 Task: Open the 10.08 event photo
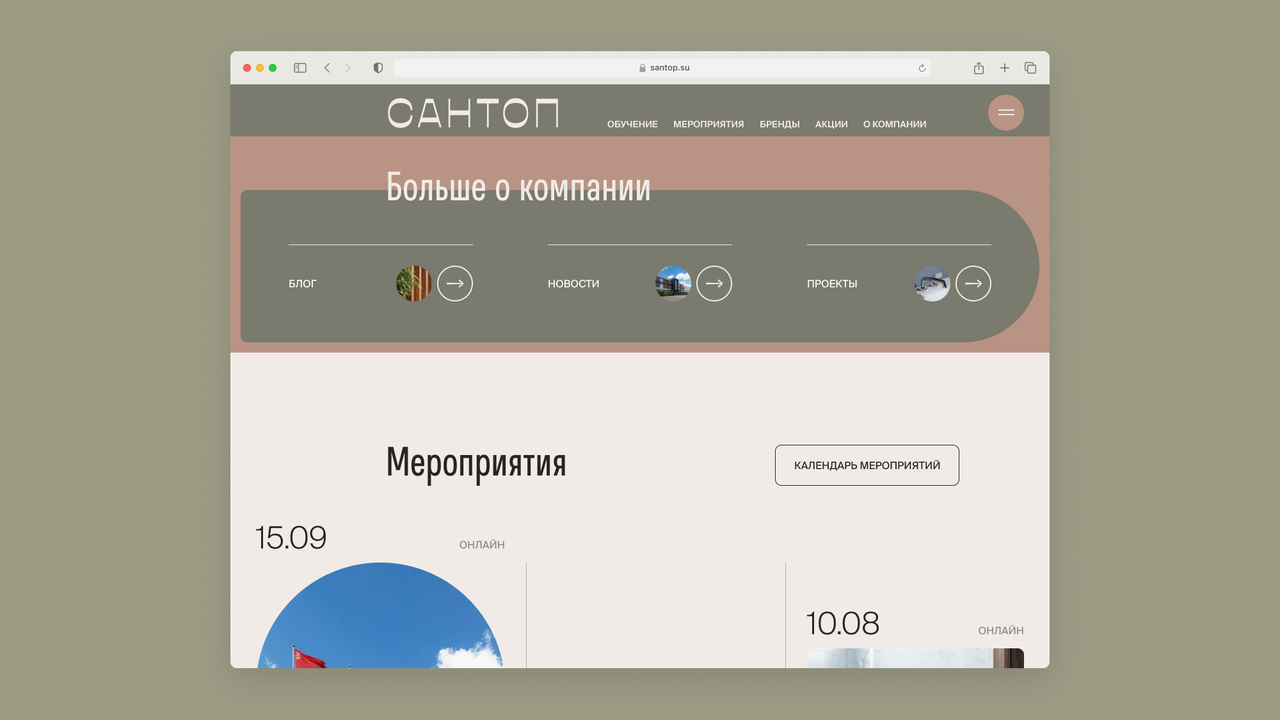point(915,658)
